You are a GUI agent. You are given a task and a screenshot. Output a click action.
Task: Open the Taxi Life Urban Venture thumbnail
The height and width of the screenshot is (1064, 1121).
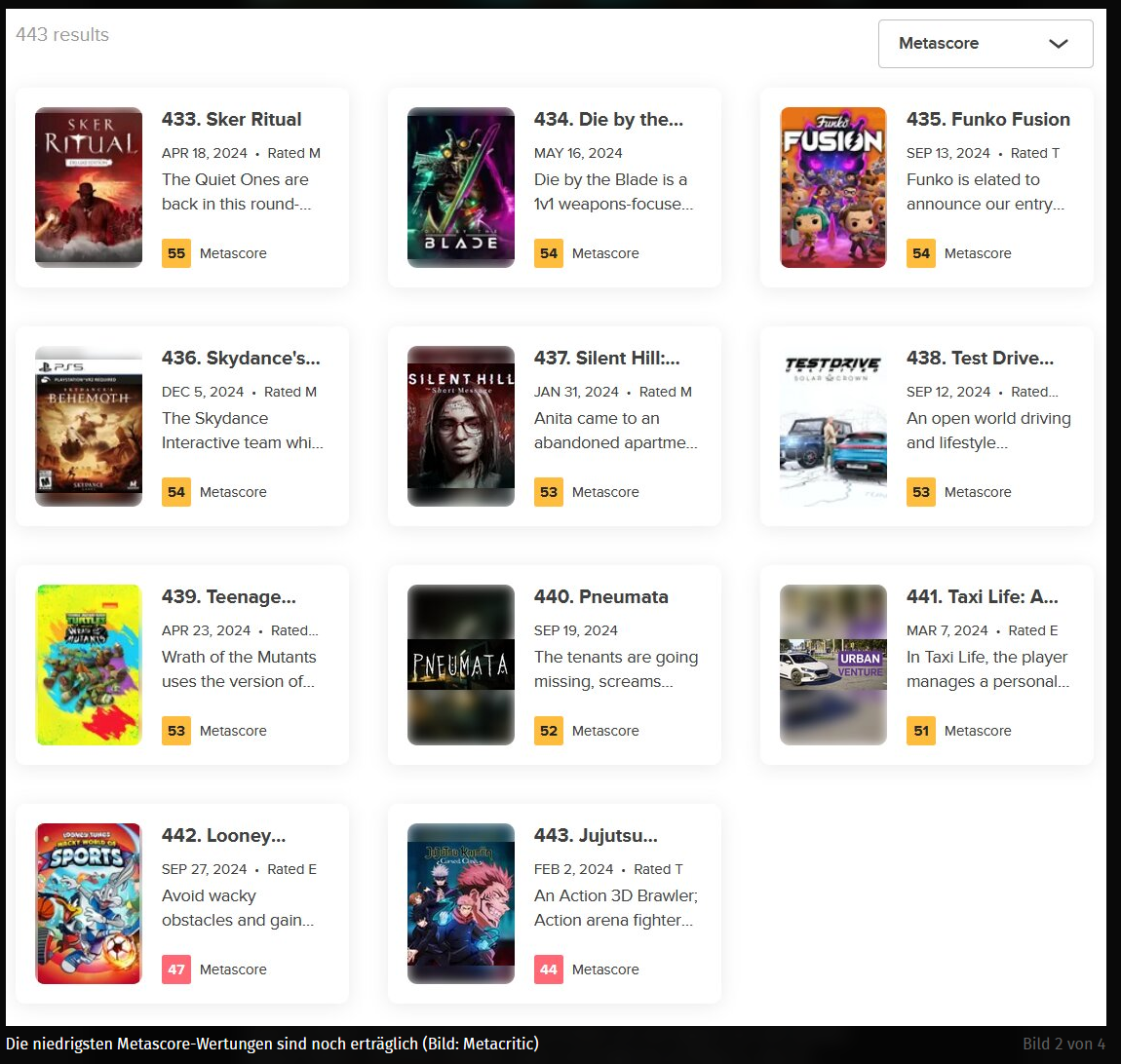pos(833,665)
